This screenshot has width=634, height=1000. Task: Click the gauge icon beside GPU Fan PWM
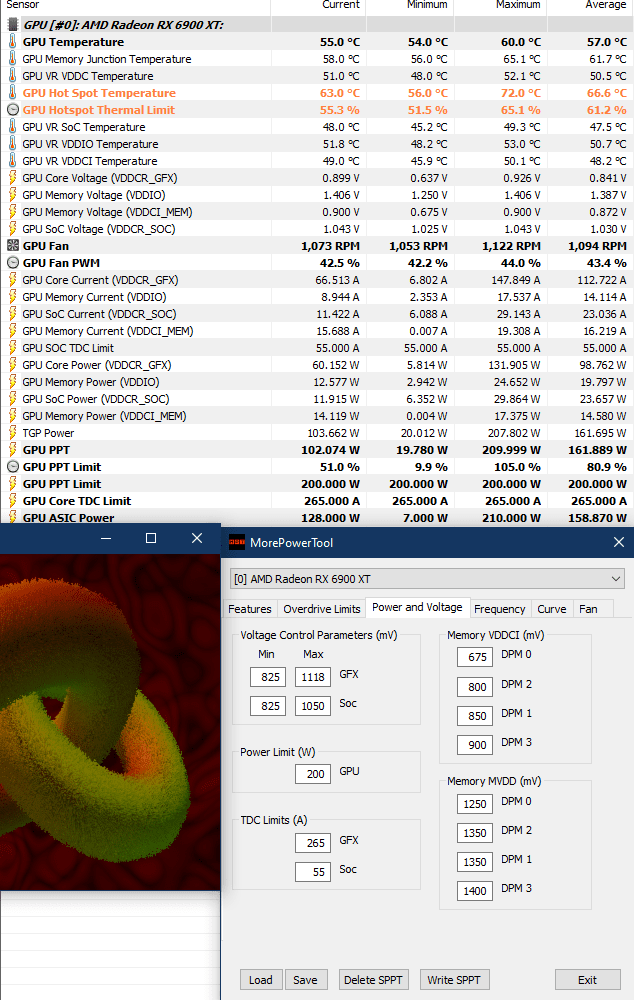12,263
